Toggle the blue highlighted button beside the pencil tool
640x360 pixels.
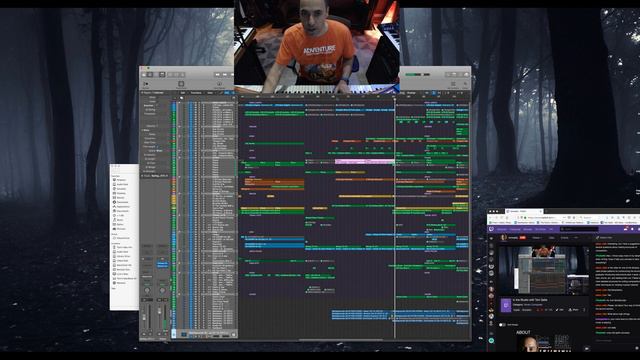point(227,93)
